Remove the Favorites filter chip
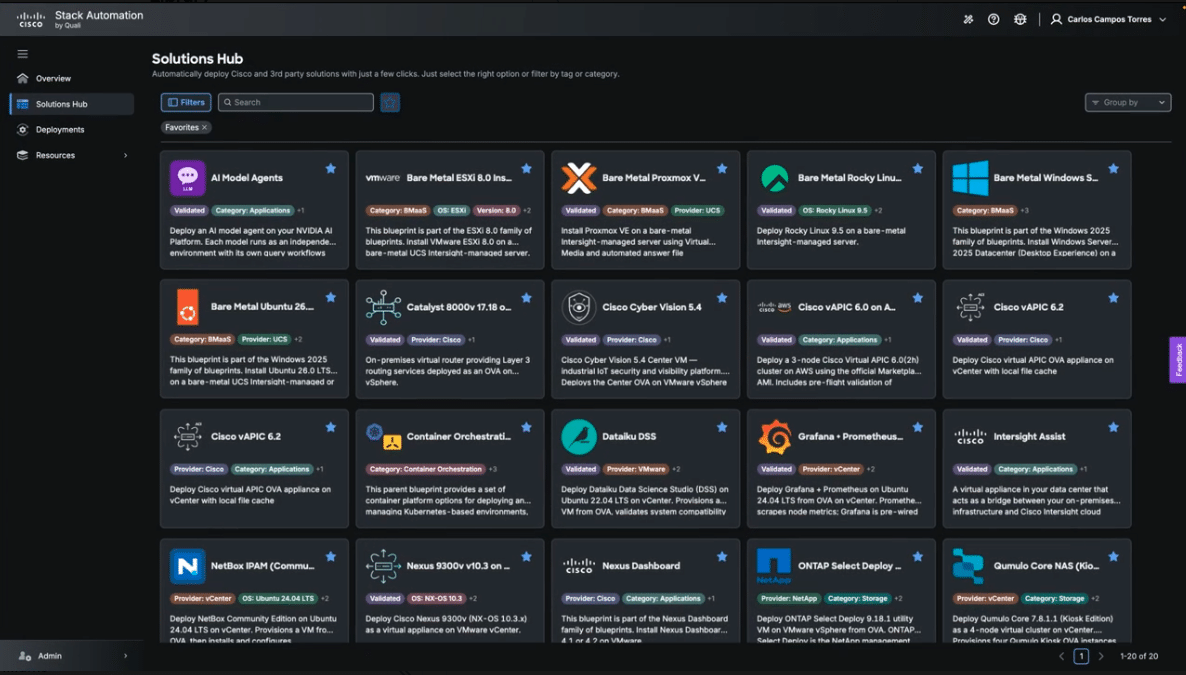The width and height of the screenshot is (1186, 675). [x=204, y=127]
